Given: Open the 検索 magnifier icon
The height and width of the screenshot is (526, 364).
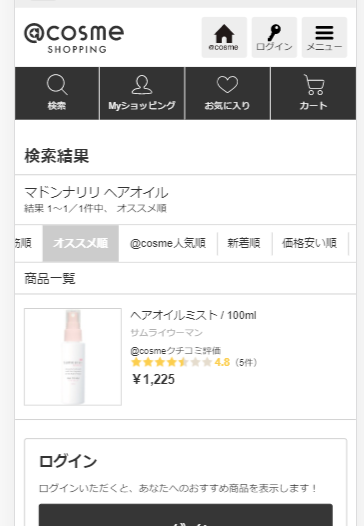Looking at the screenshot, I should tap(57, 93).
